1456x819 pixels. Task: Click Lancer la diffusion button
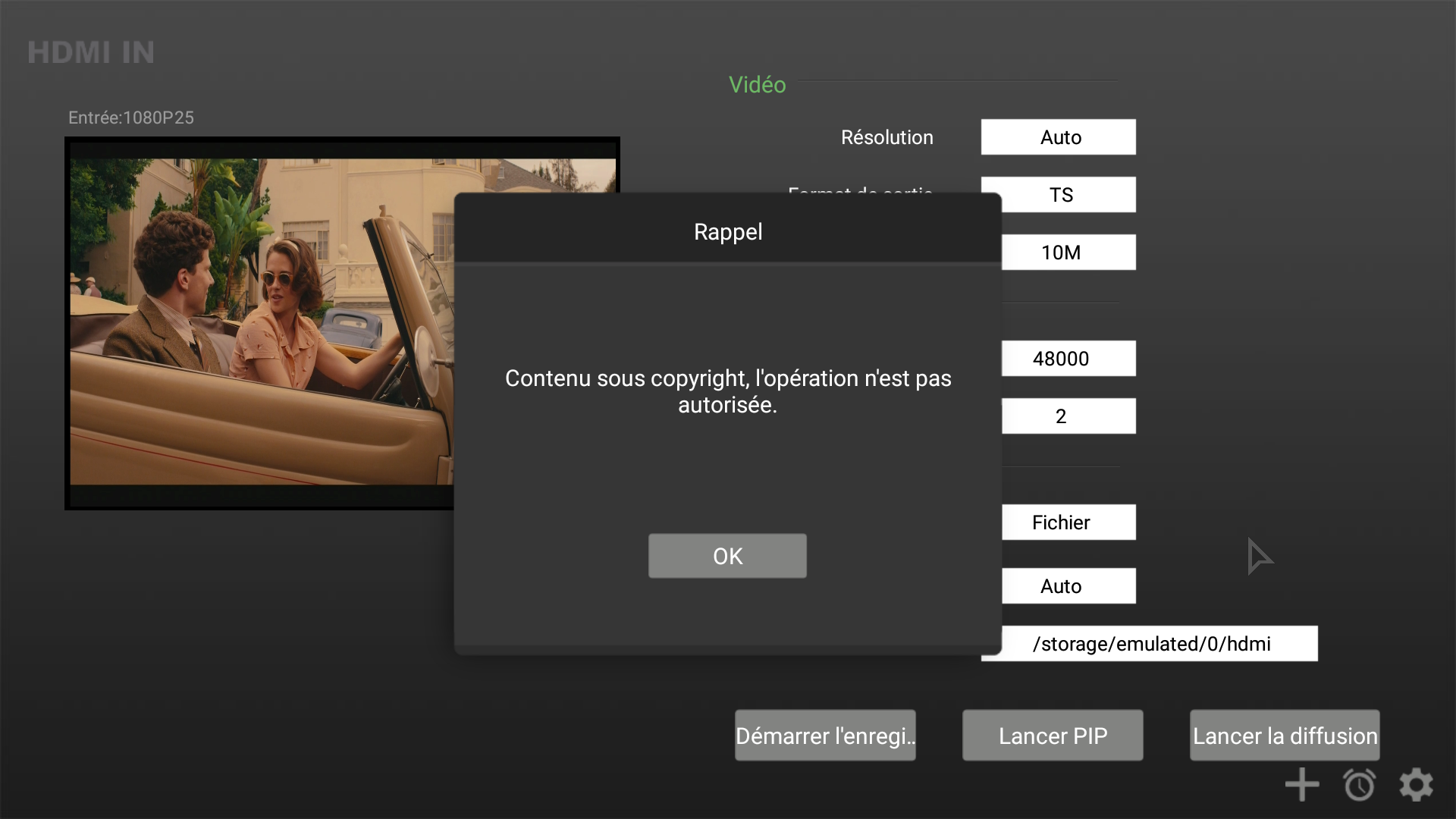click(x=1285, y=735)
